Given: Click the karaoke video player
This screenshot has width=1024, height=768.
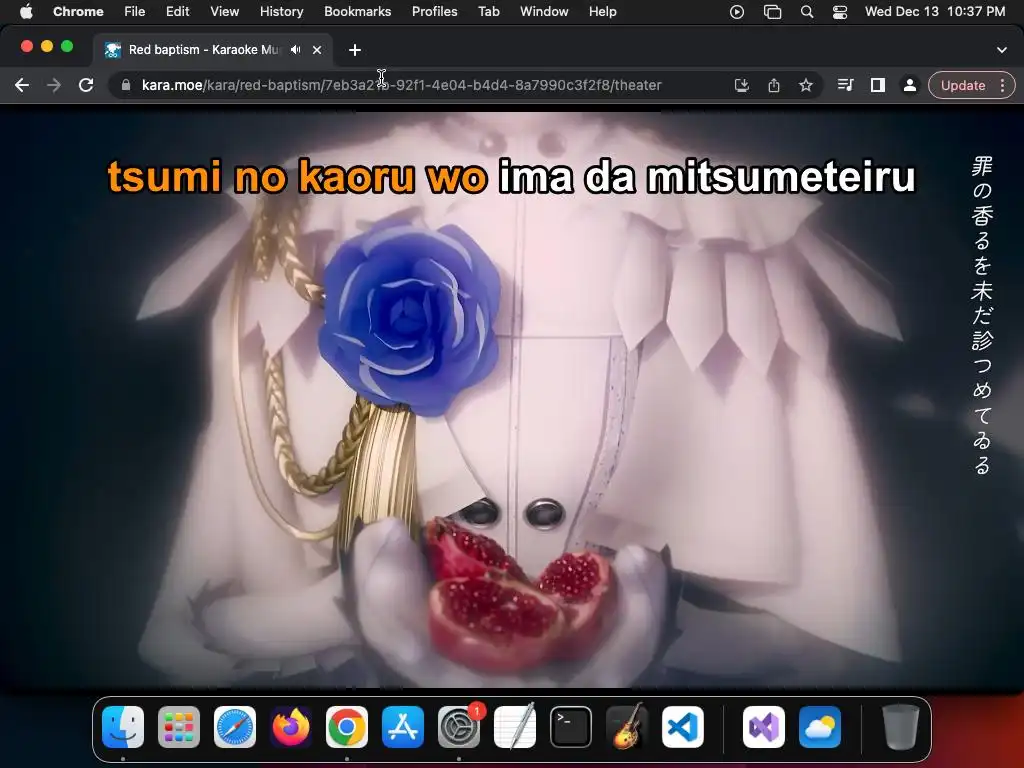Looking at the screenshot, I should click(x=512, y=400).
